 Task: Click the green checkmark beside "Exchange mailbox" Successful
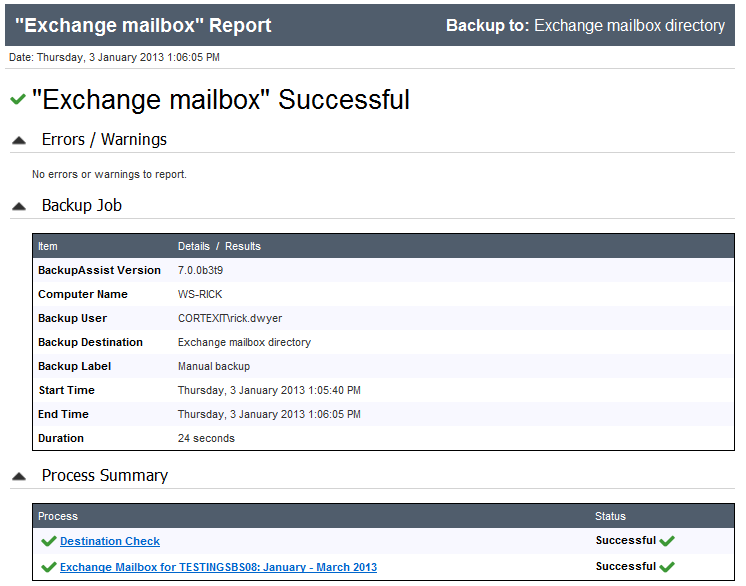coord(18,99)
